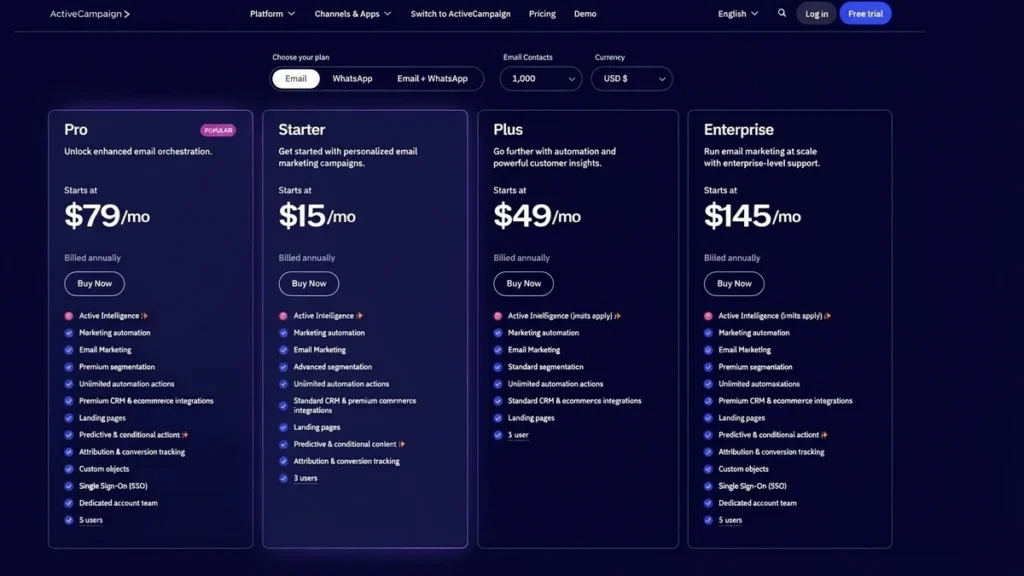Click Pro 'Attribution & conversion tracking' text
Image resolution: width=1024 pixels, height=576 pixels.
(132, 452)
